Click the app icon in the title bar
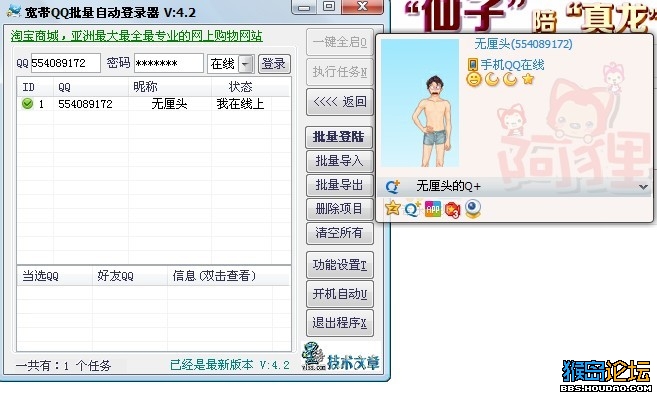The height and width of the screenshot is (397, 657). click(x=14, y=11)
